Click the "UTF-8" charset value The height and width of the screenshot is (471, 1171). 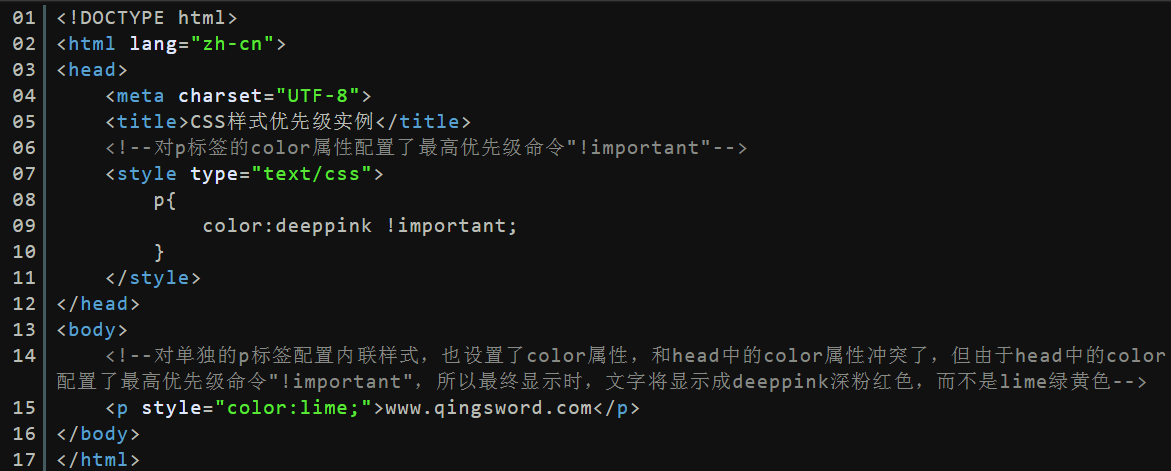point(318,96)
